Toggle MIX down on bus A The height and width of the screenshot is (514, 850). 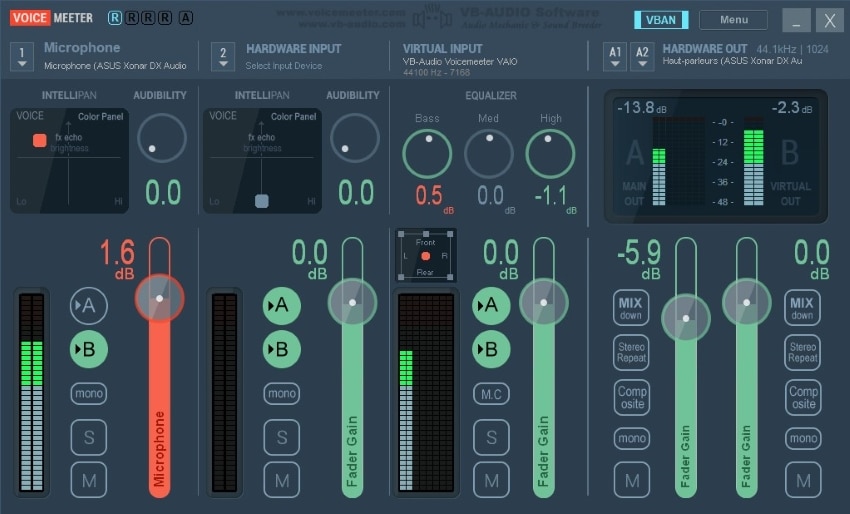pos(631,308)
